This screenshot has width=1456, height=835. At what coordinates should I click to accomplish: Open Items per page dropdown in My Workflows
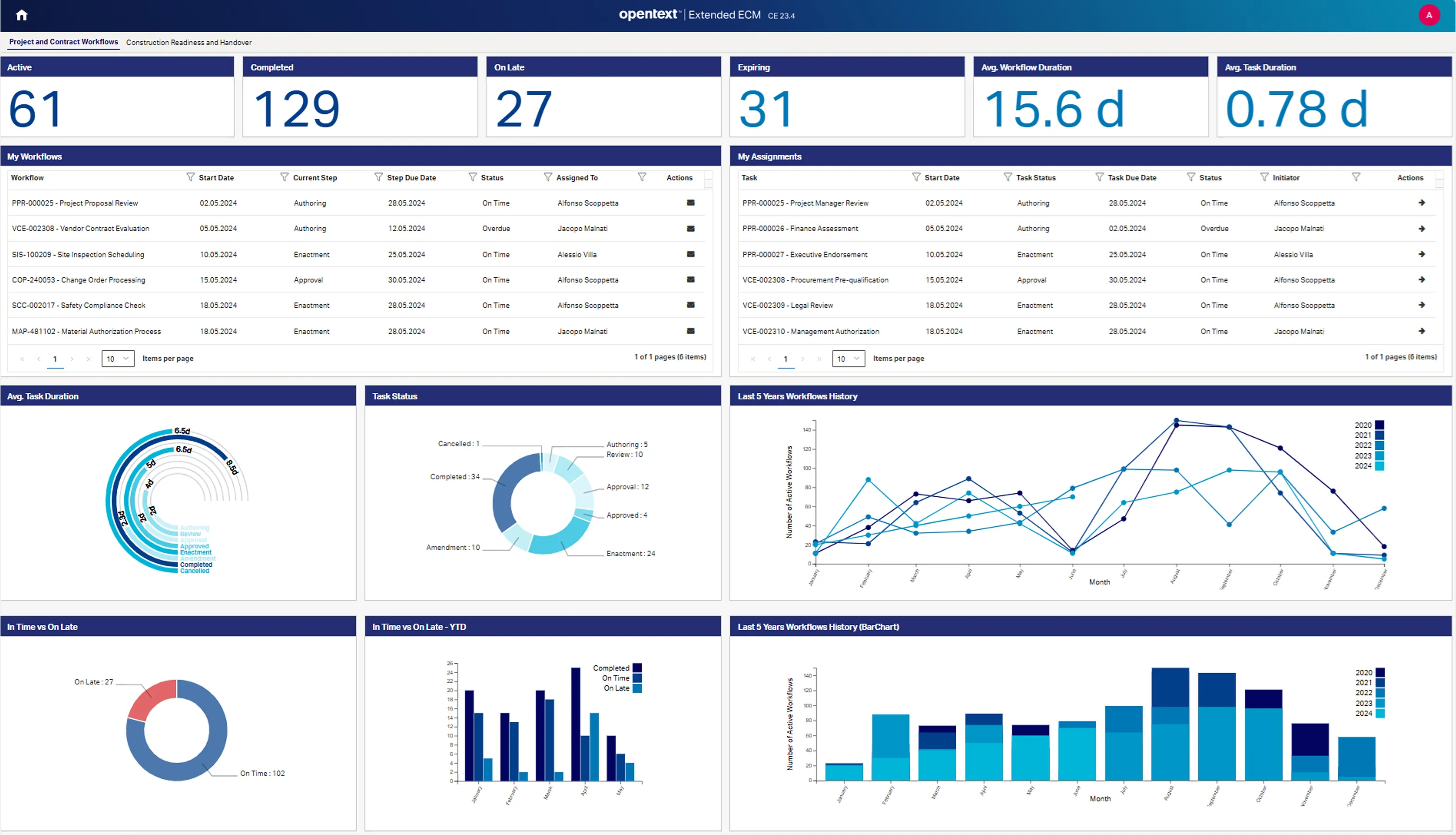pyautogui.click(x=117, y=359)
